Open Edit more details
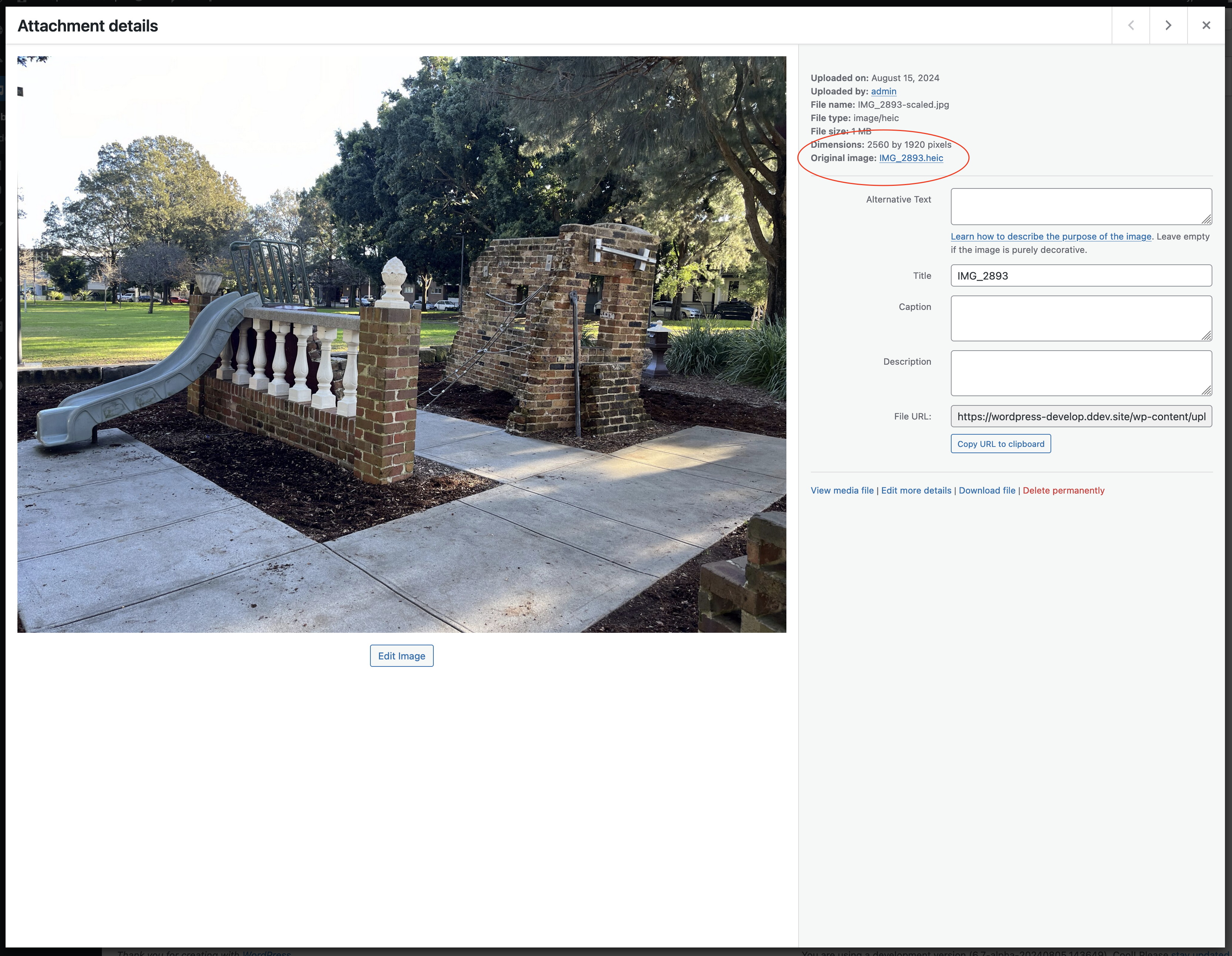Image resolution: width=1232 pixels, height=956 pixels. click(x=916, y=490)
